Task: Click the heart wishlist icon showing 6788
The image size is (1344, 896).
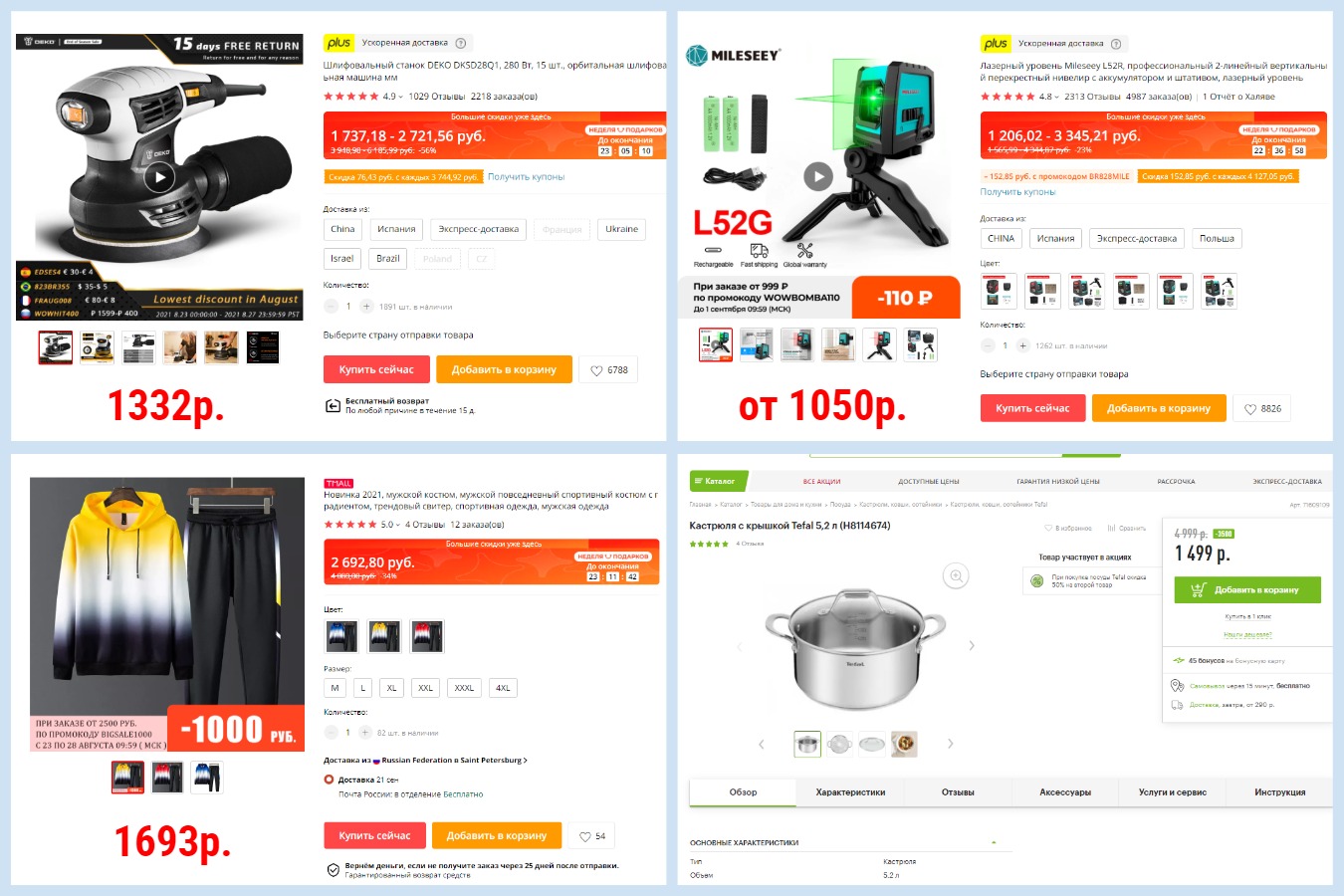Action: (608, 370)
